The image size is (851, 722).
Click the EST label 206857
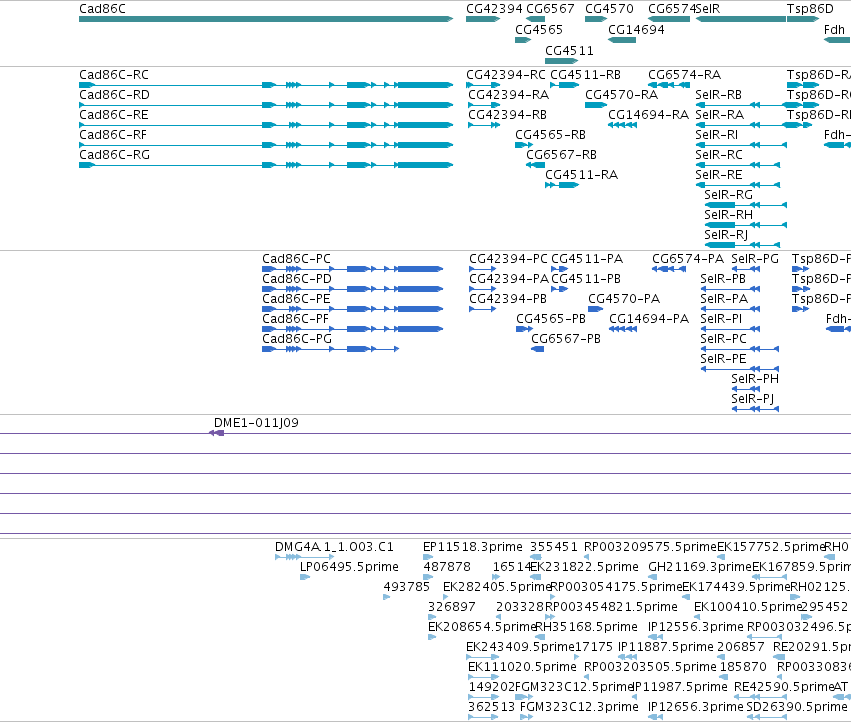coord(741,647)
